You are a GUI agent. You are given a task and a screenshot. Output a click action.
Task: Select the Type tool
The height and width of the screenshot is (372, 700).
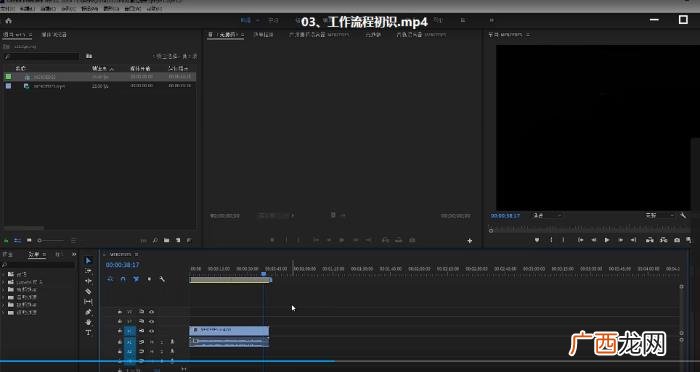tap(88, 332)
